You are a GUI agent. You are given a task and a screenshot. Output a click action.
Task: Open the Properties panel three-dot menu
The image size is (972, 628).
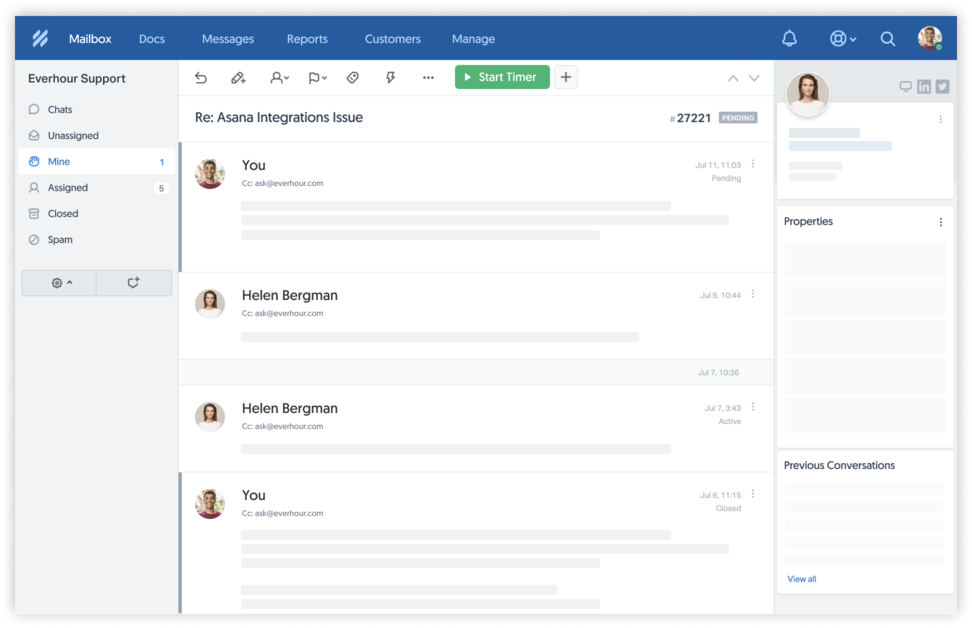(940, 221)
